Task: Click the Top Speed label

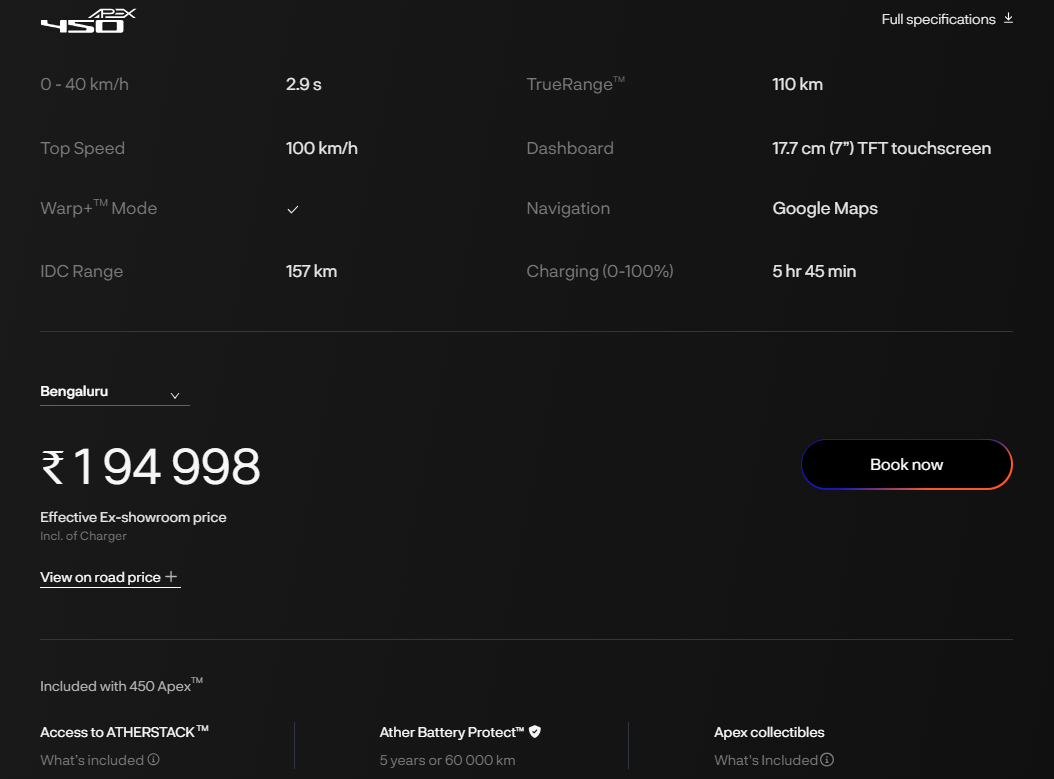Action: (83, 149)
